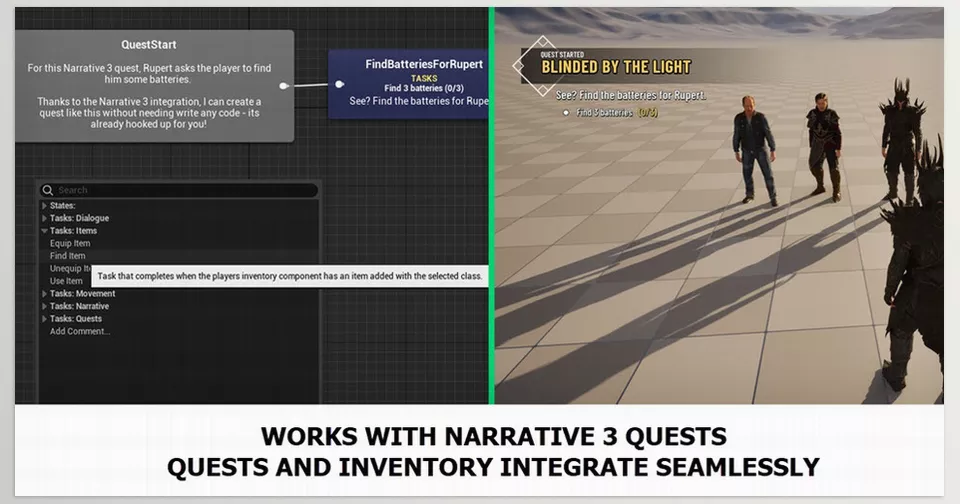This screenshot has width=960, height=504.
Task: Click the search magnifier icon in the task list
Action: point(48,190)
